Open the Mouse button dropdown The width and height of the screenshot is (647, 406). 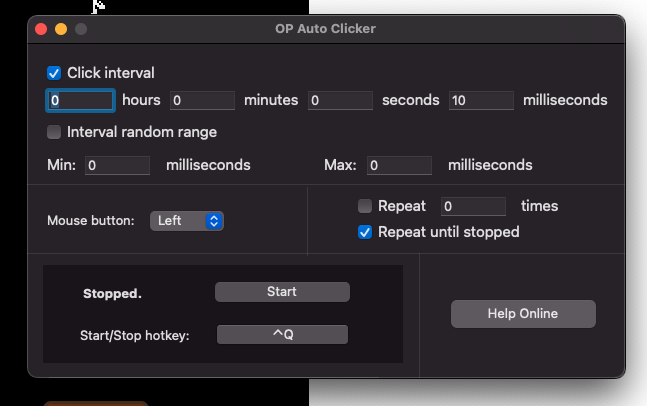coord(187,221)
